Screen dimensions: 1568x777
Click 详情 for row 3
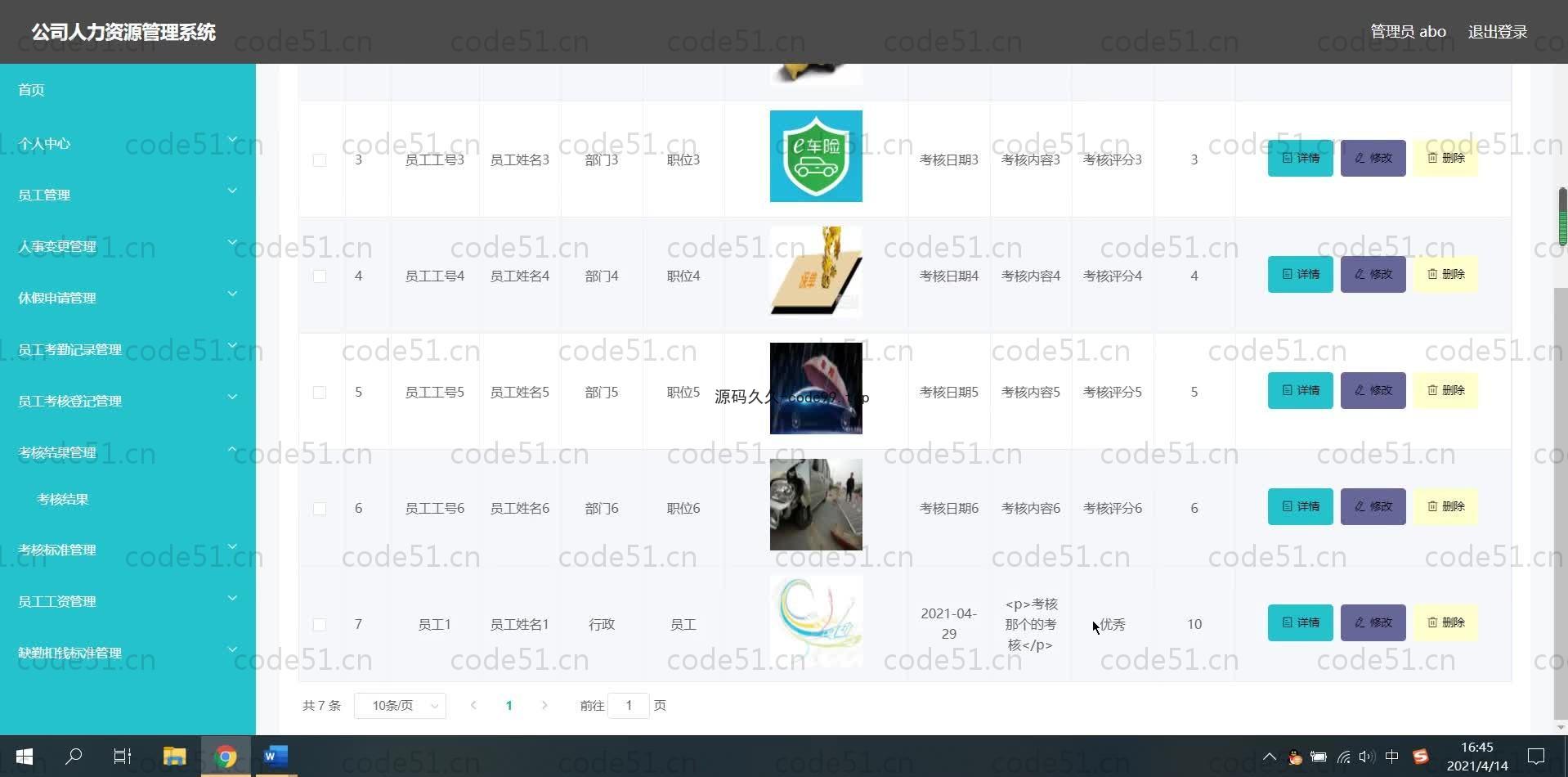coord(1300,158)
